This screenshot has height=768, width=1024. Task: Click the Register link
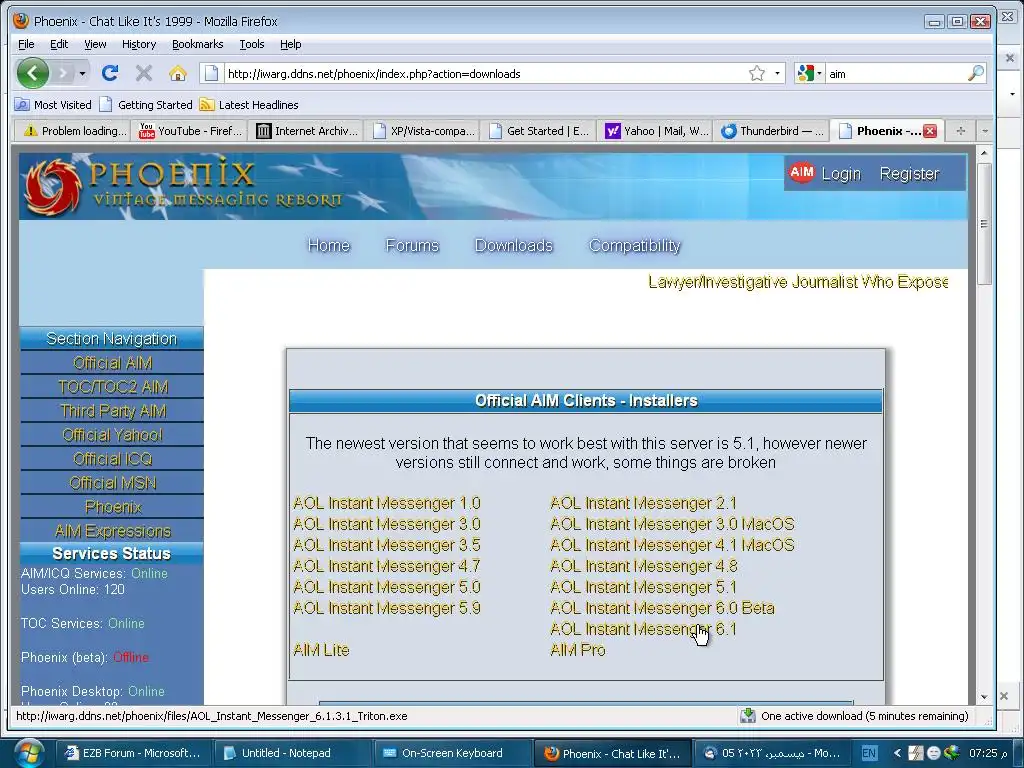pos(908,174)
